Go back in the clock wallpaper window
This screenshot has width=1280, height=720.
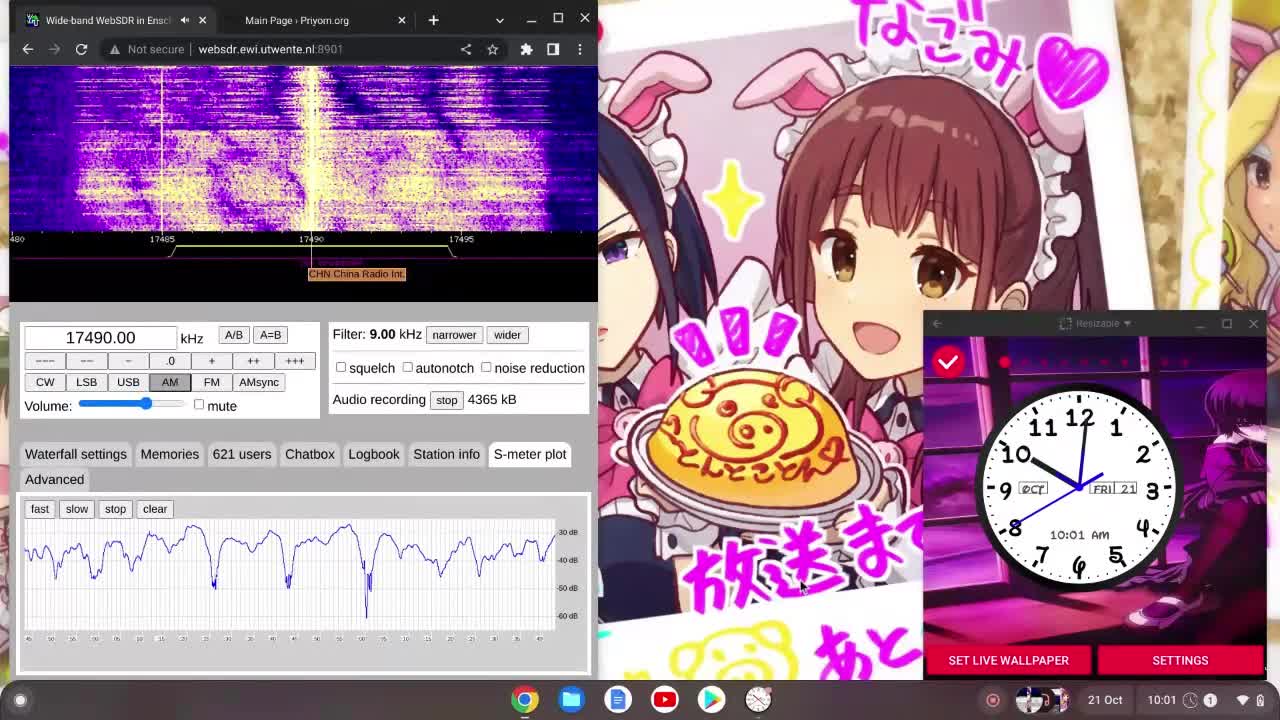click(x=937, y=324)
